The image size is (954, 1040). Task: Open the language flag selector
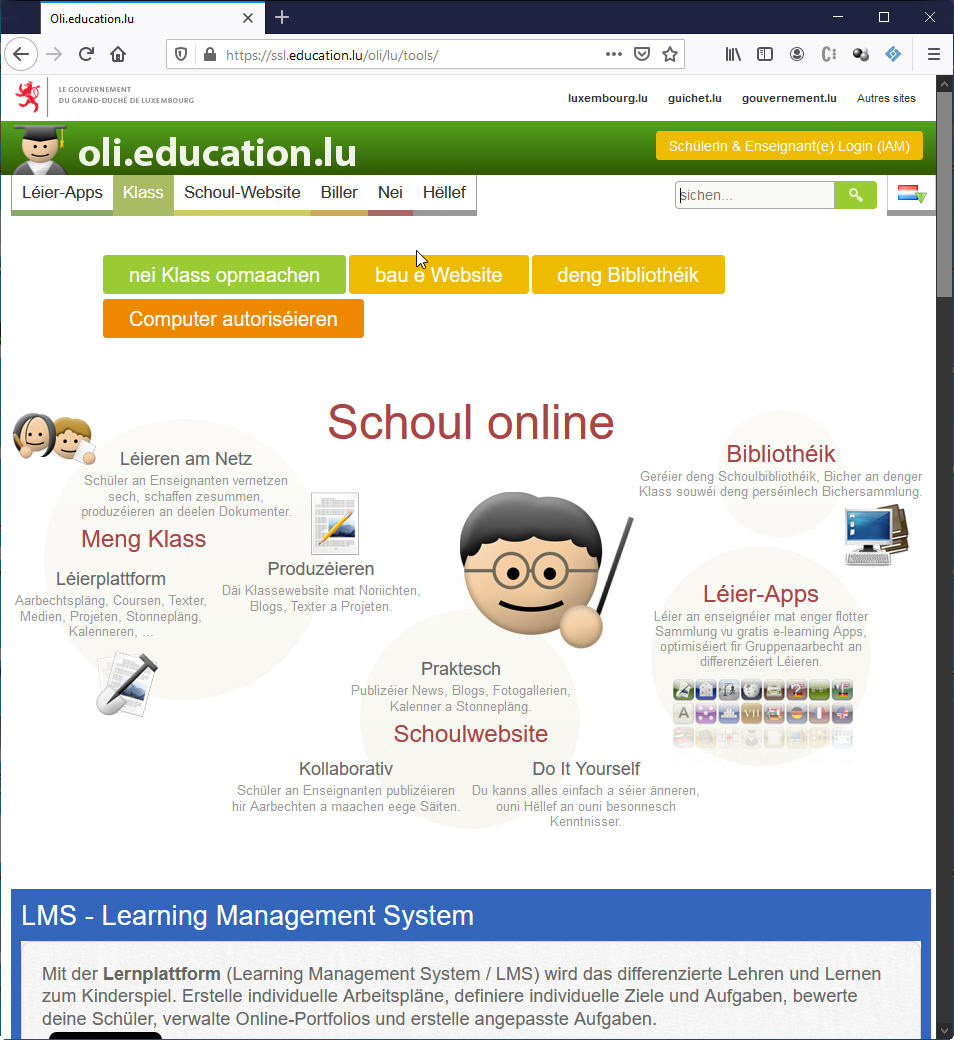pos(912,194)
